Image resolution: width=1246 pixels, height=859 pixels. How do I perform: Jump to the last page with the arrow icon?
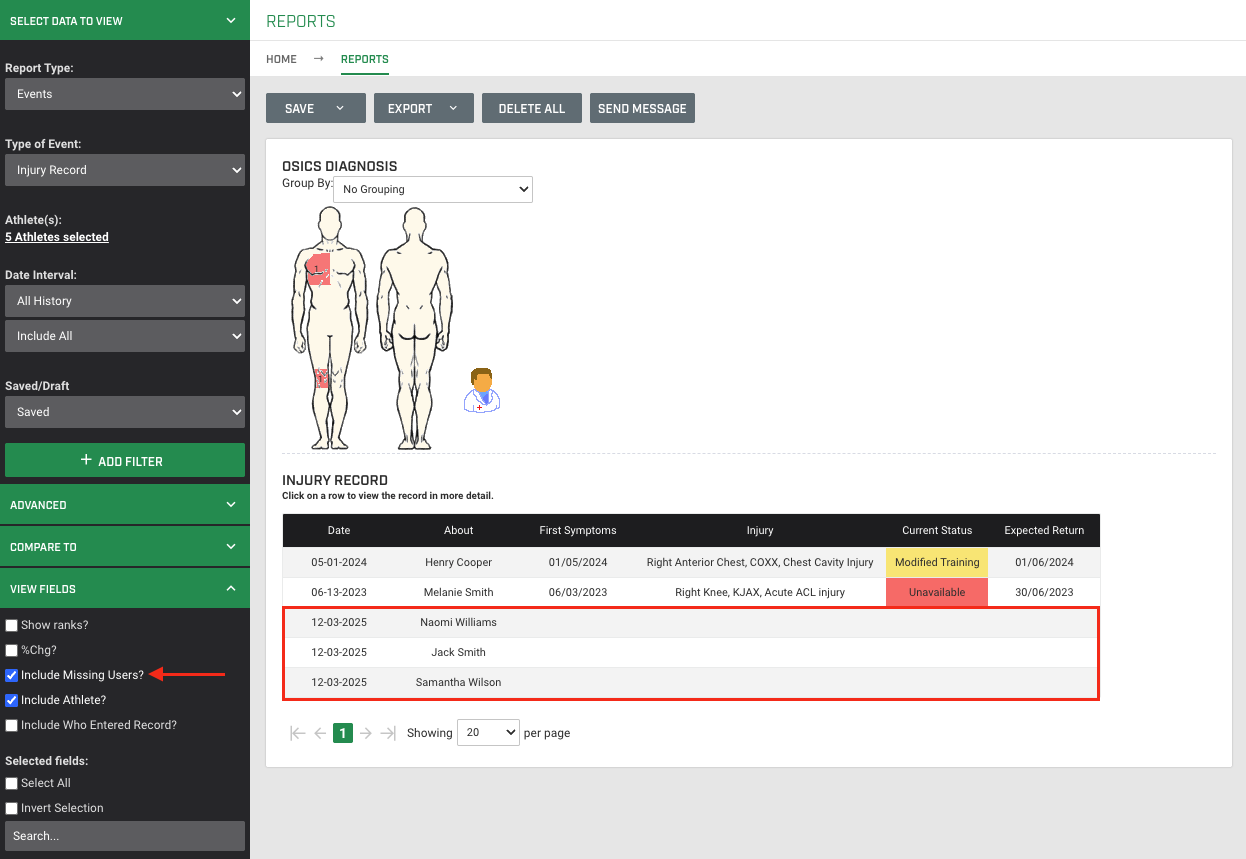(x=388, y=733)
